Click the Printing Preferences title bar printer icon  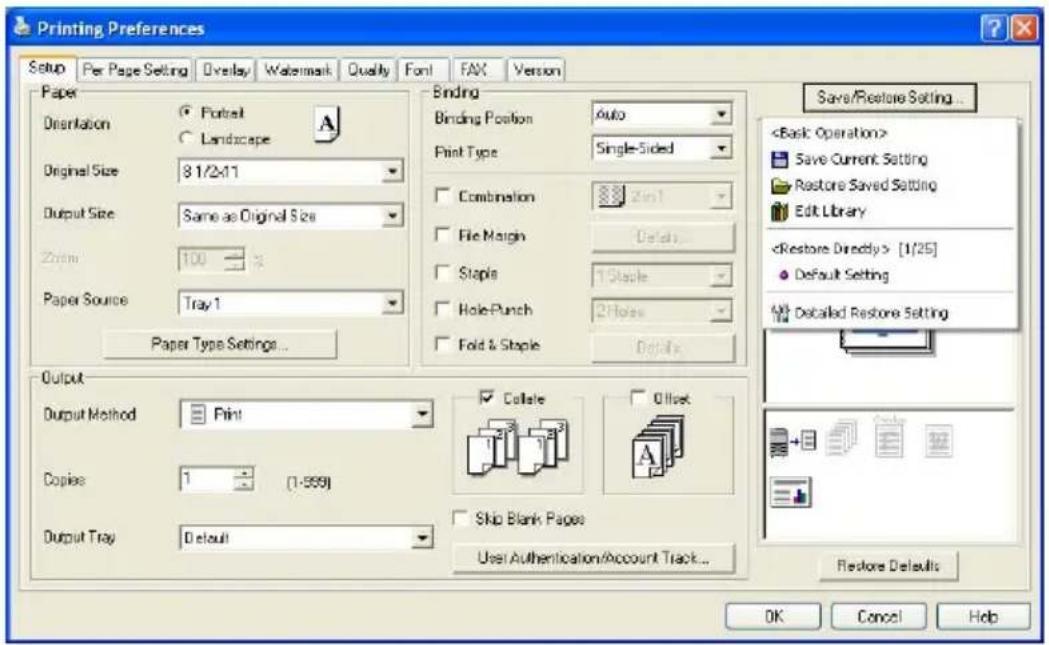point(22,26)
